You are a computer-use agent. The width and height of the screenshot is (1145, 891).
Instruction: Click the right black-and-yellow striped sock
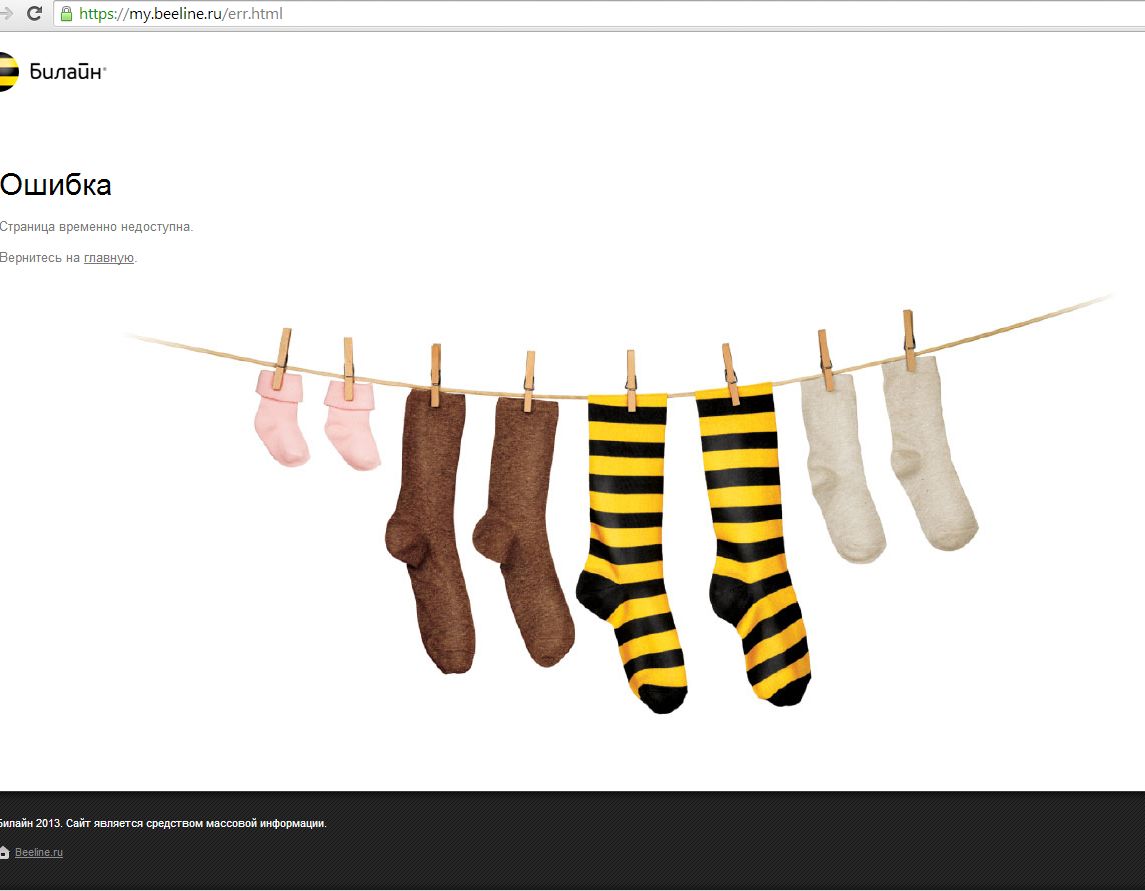coord(748,540)
